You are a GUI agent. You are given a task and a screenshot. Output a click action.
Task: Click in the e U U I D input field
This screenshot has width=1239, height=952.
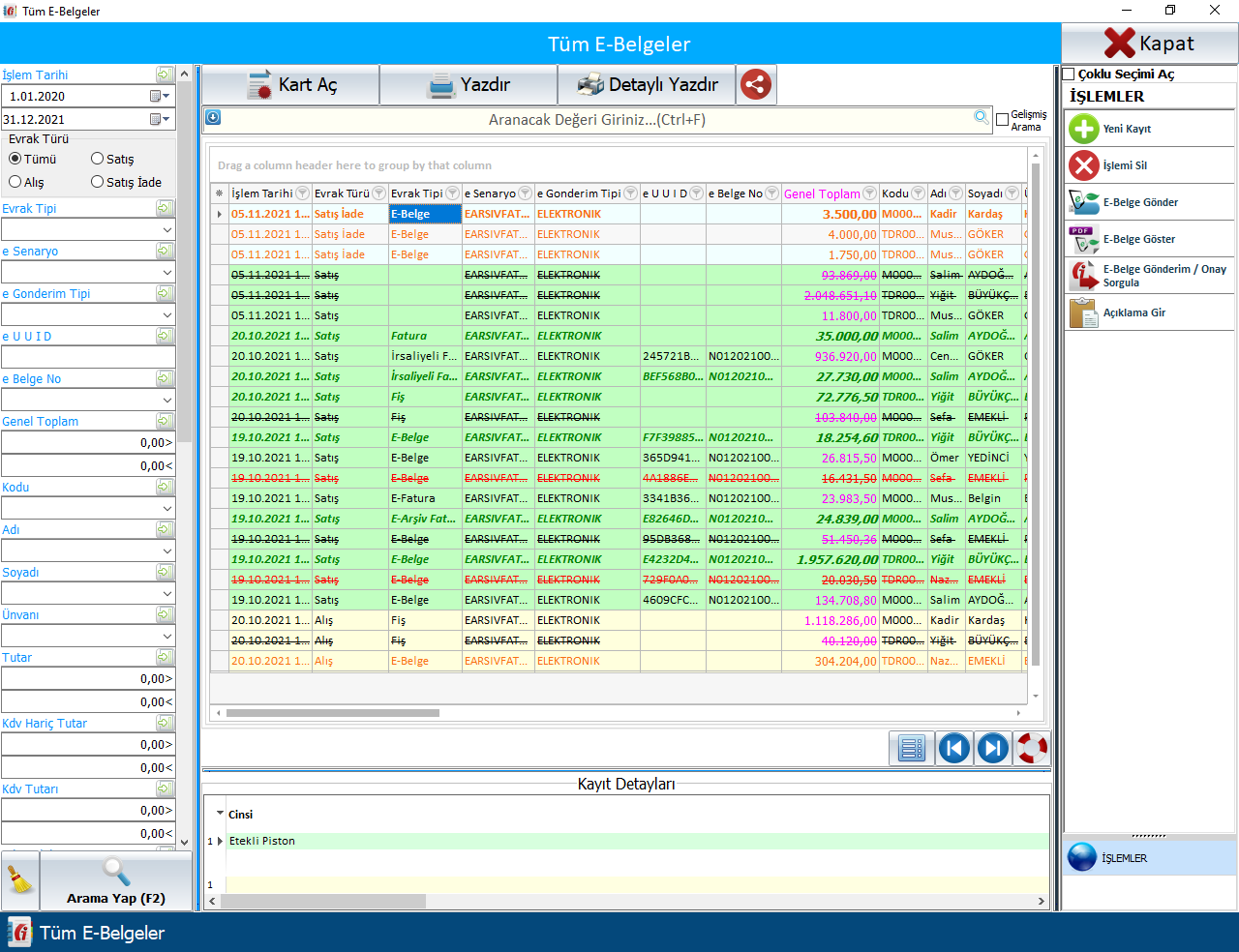(87, 357)
